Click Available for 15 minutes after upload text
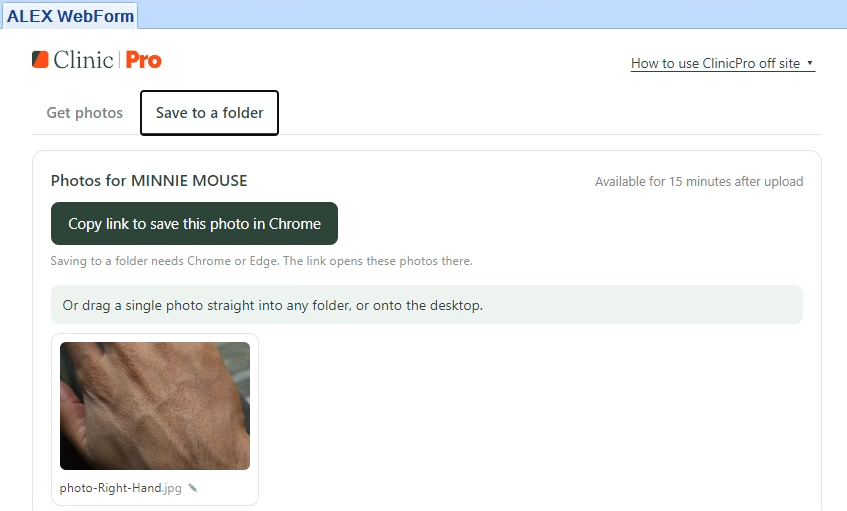The height and width of the screenshot is (511, 847). (x=699, y=181)
